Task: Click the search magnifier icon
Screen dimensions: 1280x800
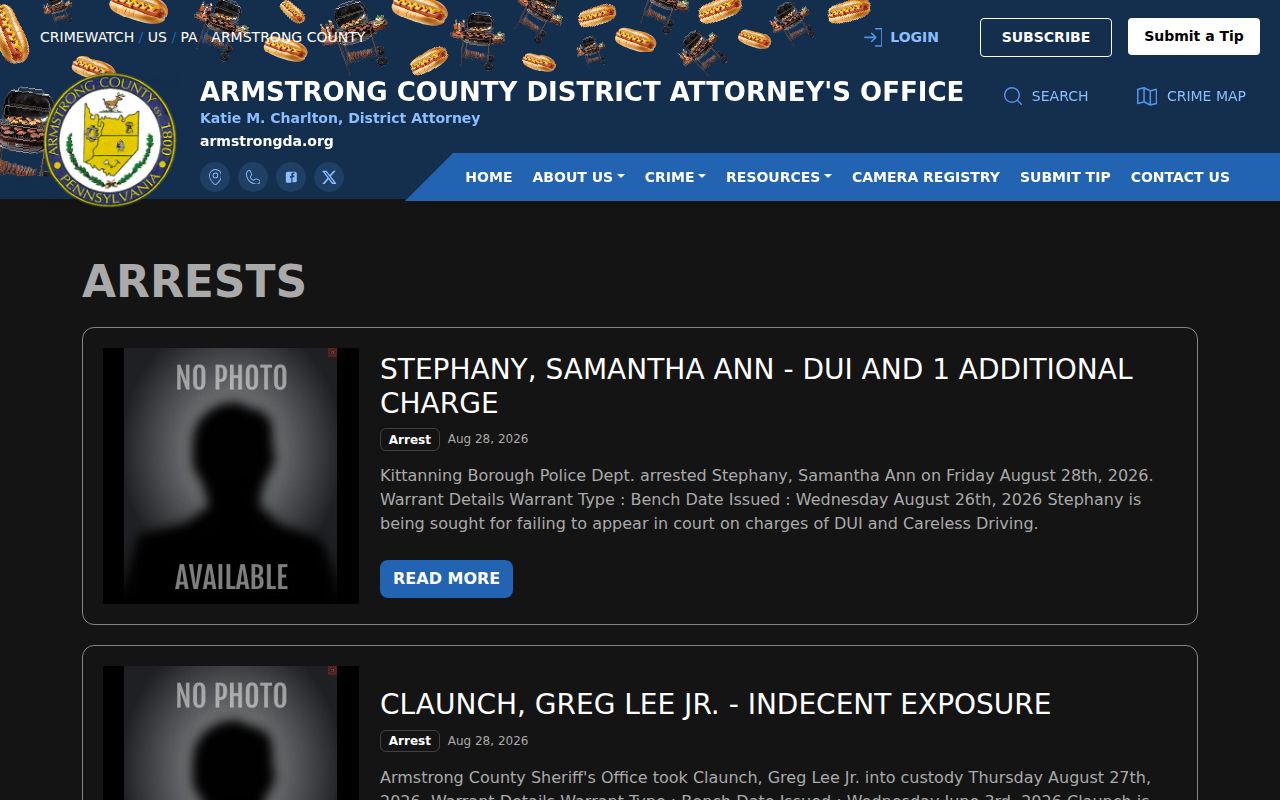Action: (1013, 96)
